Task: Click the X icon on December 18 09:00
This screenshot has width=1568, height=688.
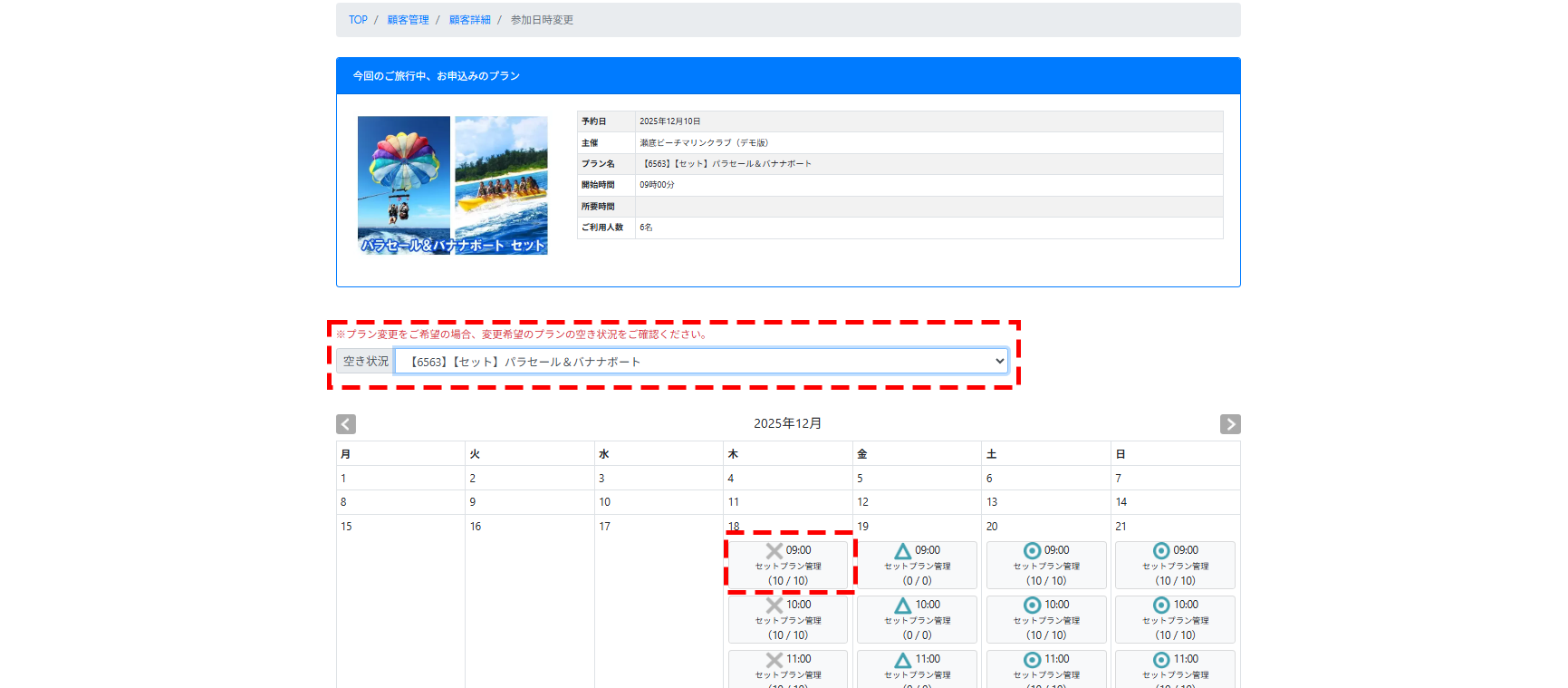Action: pyautogui.click(x=774, y=551)
